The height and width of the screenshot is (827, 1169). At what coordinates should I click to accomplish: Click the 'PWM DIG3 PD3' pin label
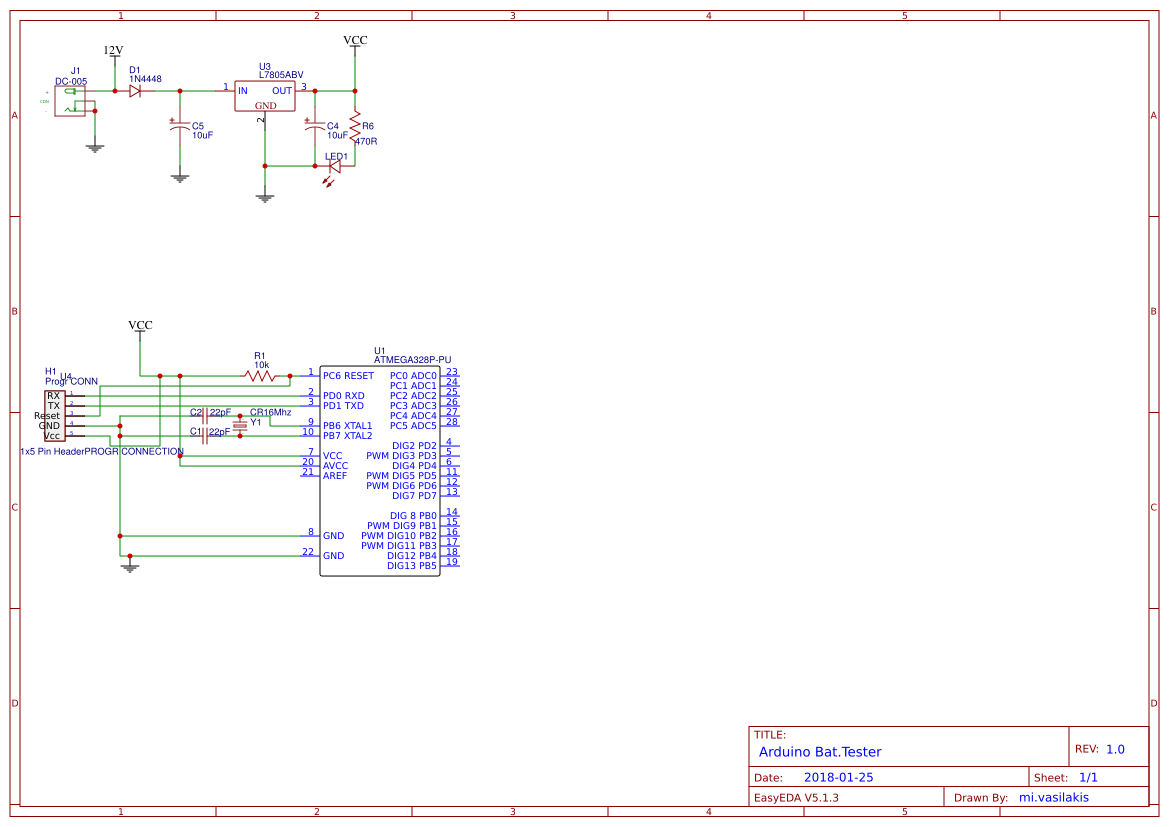point(401,456)
